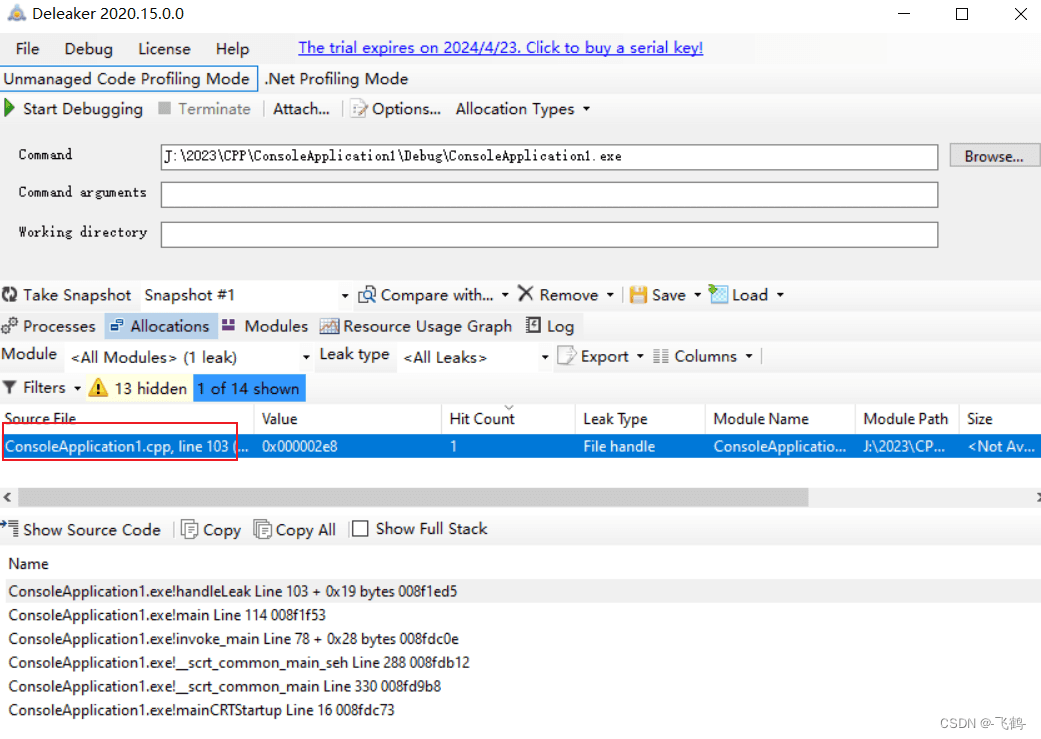Click the Remove X icon
Viewport: 1041px width, 739px height.
(525, 293)
